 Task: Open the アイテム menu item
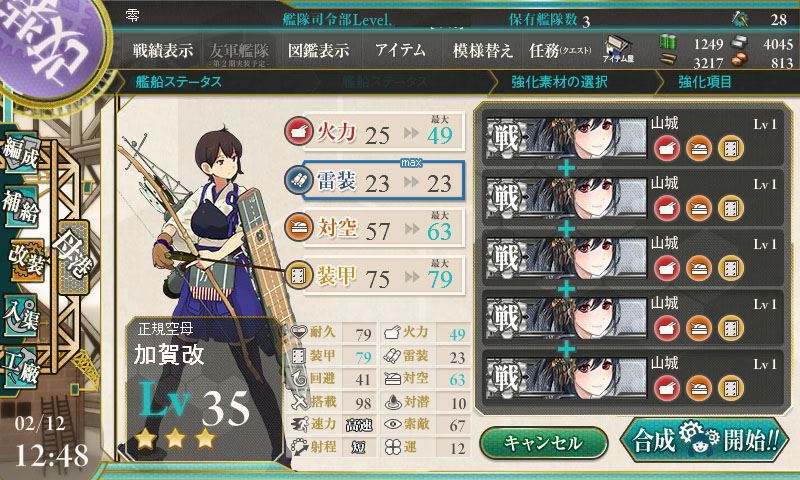400,50
